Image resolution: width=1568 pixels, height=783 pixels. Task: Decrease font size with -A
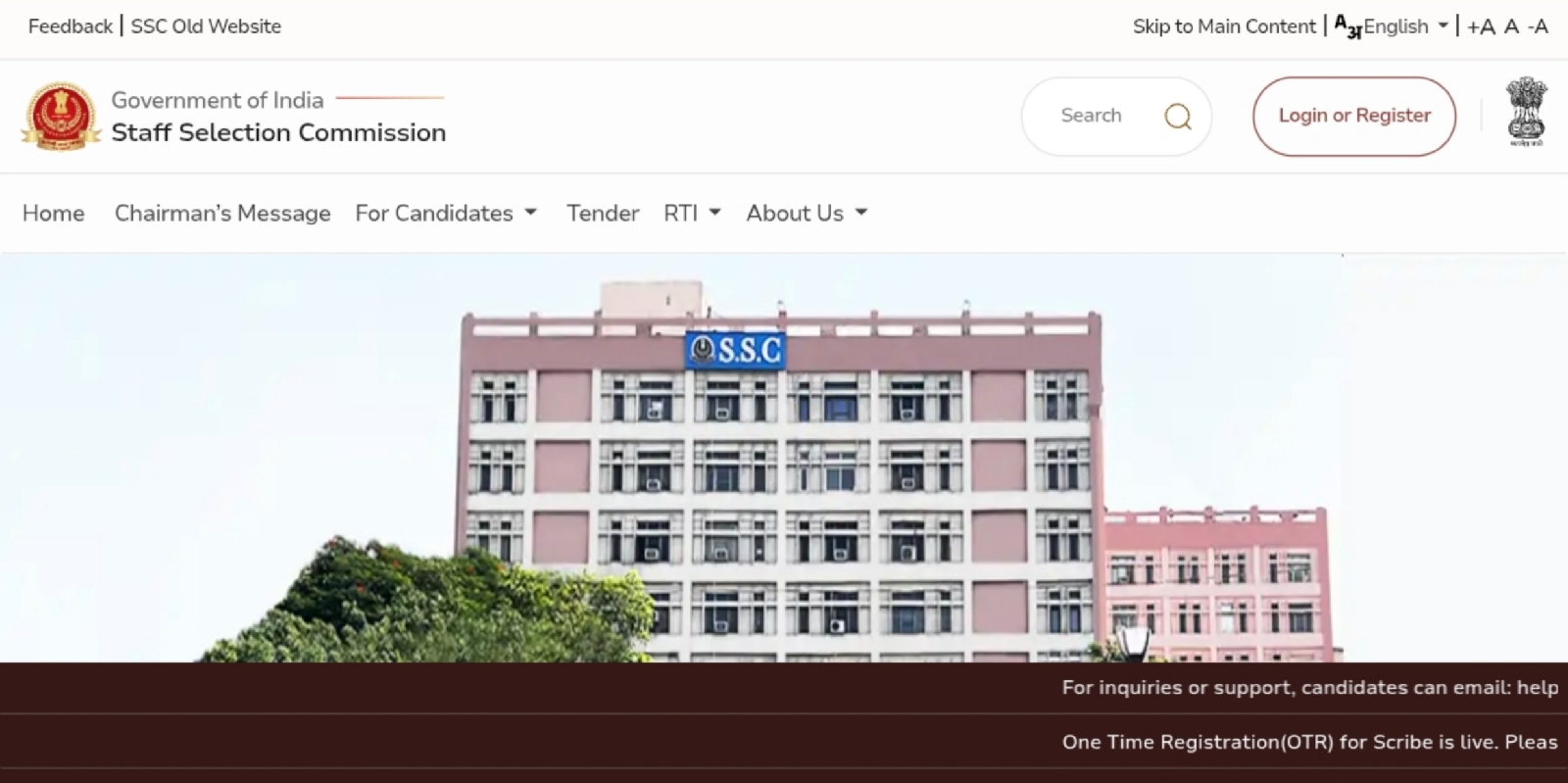[1538, 27]
